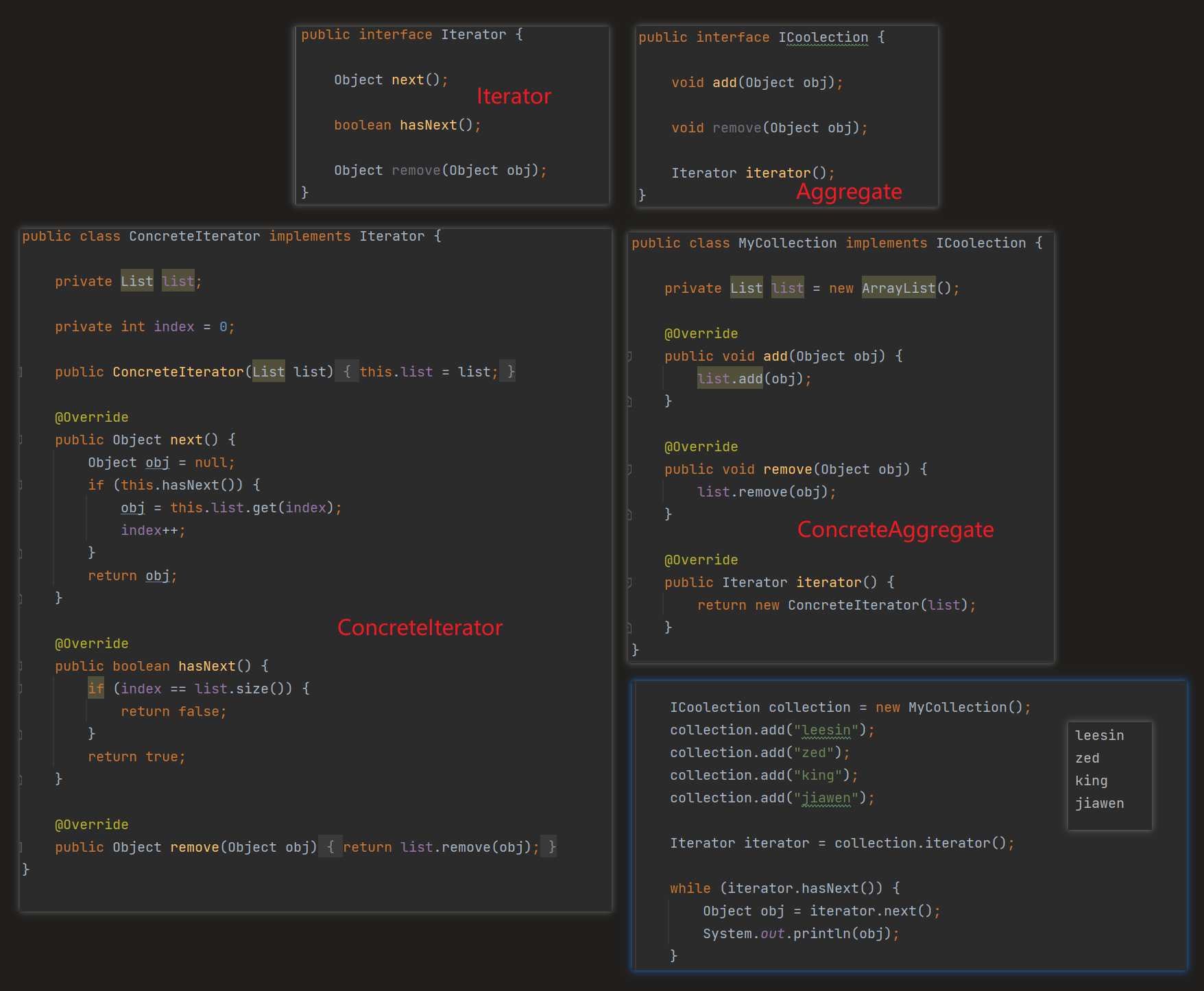1204x991 pixels.
Task: Click 'Iterator iterator();' in ICoolection interface
Action: point(753,174)
